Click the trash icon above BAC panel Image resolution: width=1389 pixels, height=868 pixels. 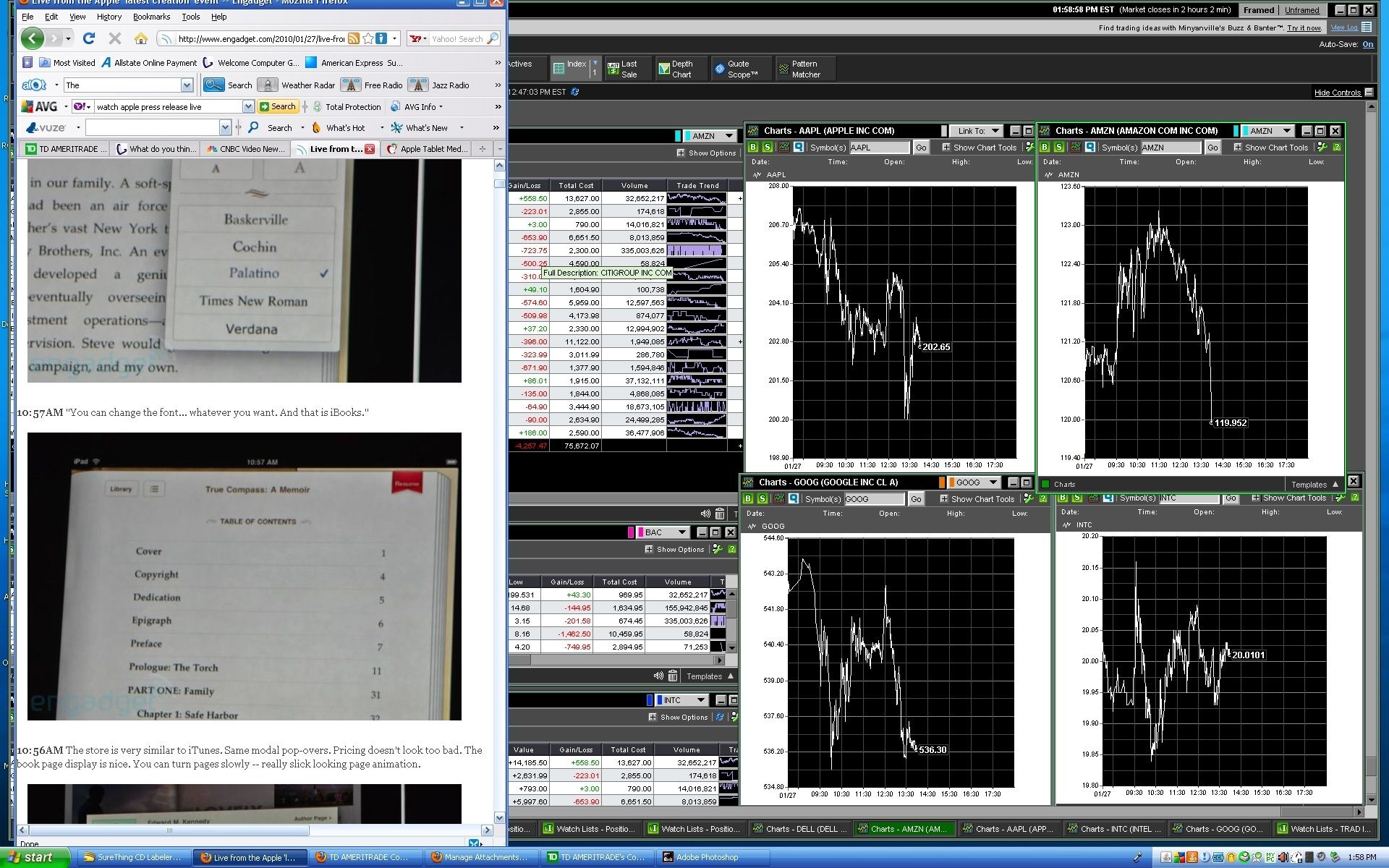click(720, 514)
